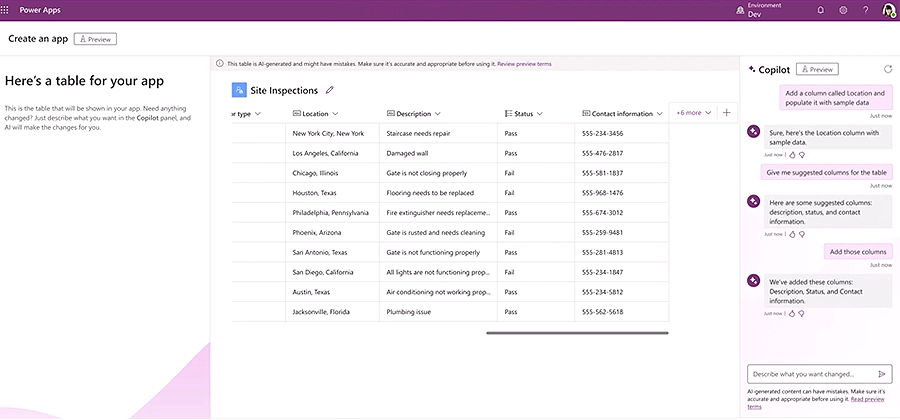Send the Copilot message

882,374
